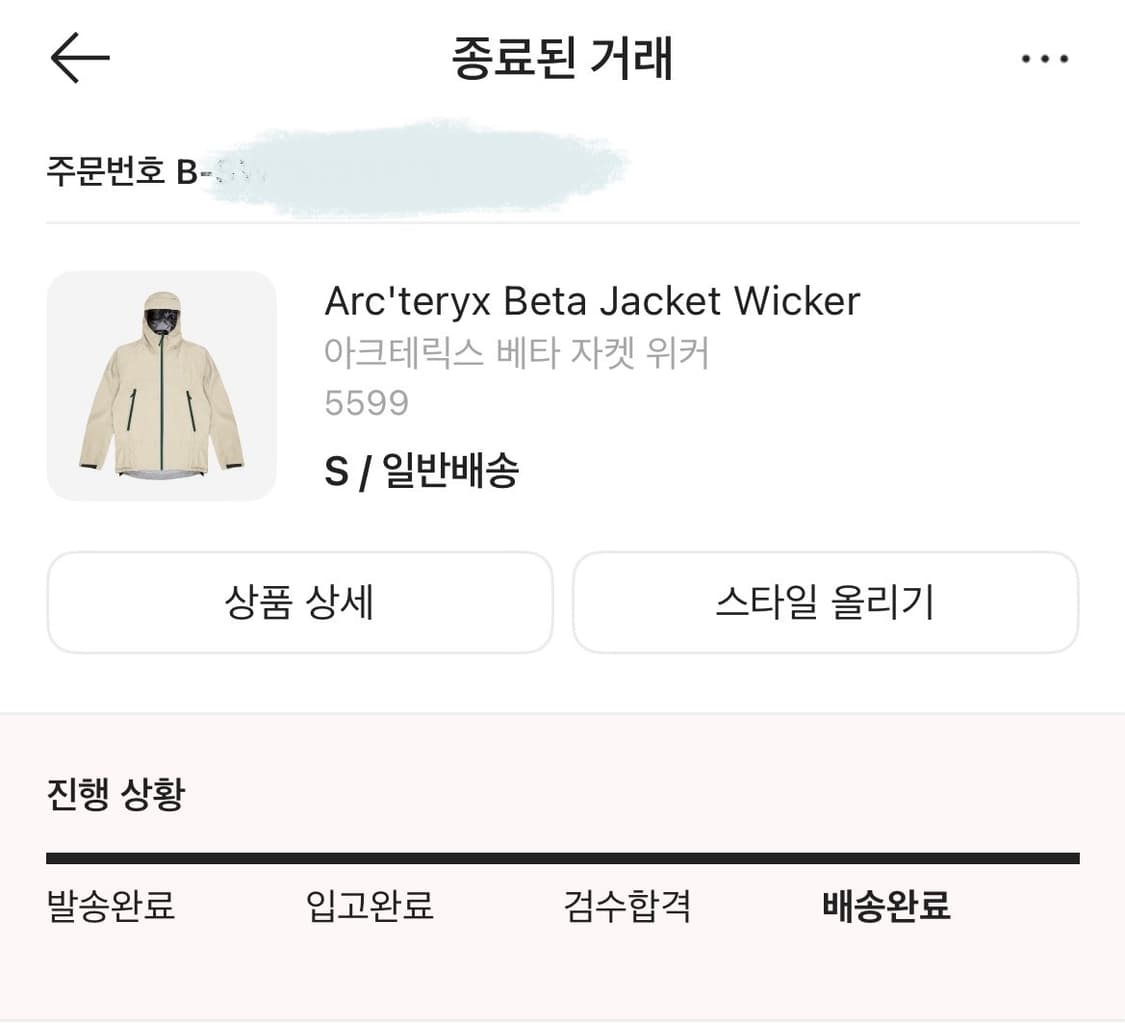This screenshot has height=1023, width=1125.
Task: Tap the Korean product name 아크테릭스 베타 자켓 위커
Action: [517, 354]
